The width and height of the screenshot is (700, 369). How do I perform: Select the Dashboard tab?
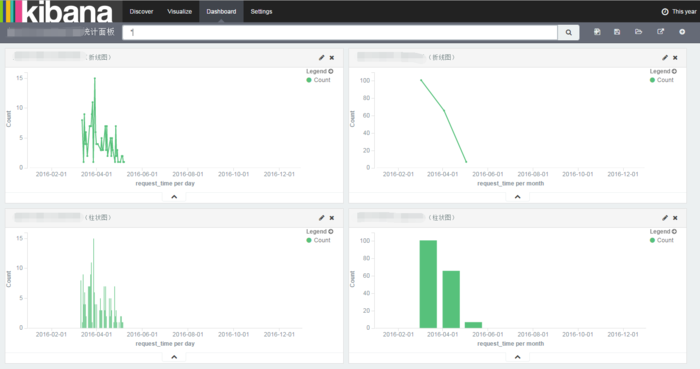221,12
